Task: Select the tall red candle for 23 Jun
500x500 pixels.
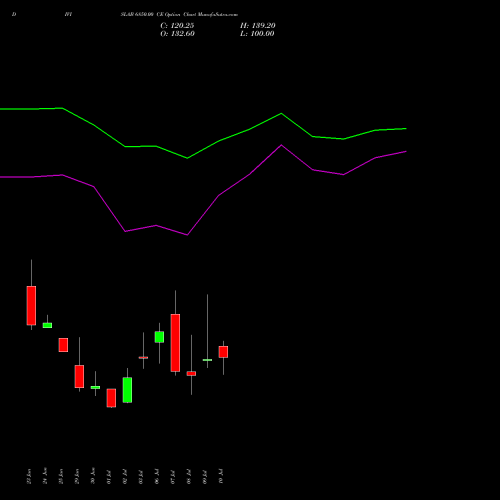Action: [31, 305]
